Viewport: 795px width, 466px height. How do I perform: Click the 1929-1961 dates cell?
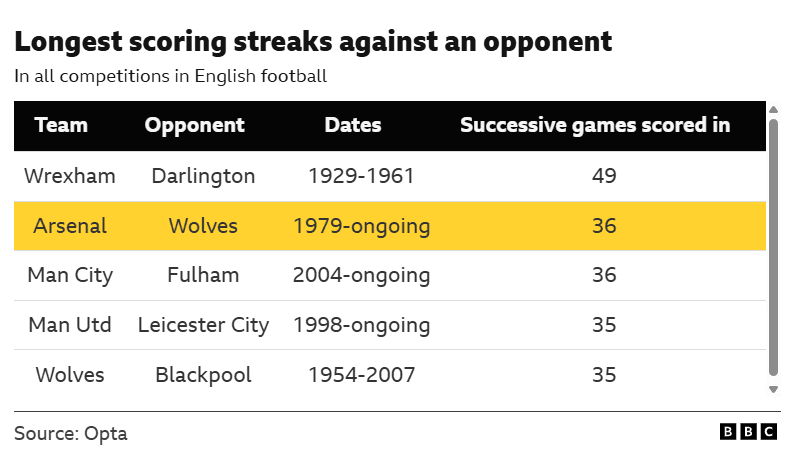tap(361, 176)
